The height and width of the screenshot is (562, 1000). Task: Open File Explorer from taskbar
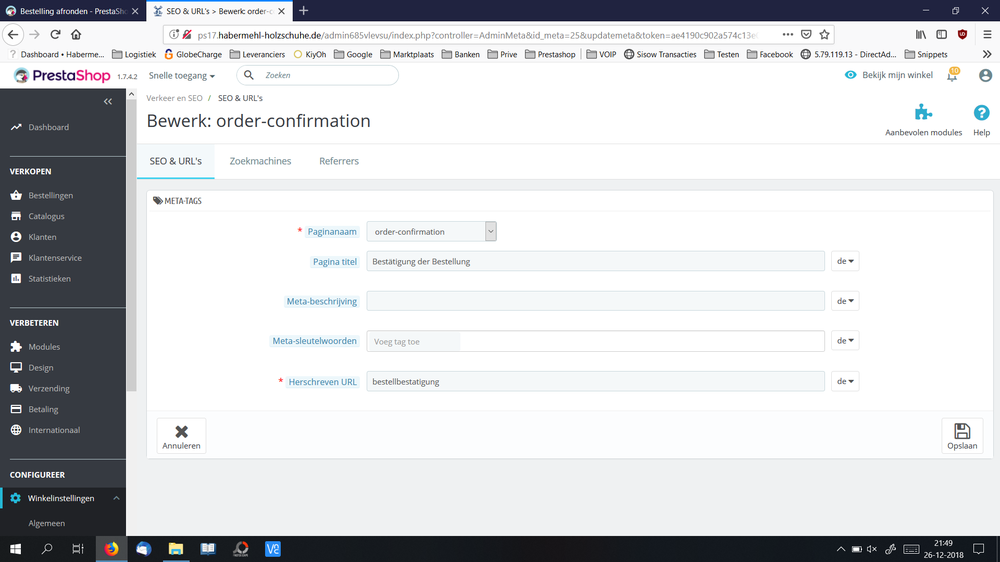point(176,549)
